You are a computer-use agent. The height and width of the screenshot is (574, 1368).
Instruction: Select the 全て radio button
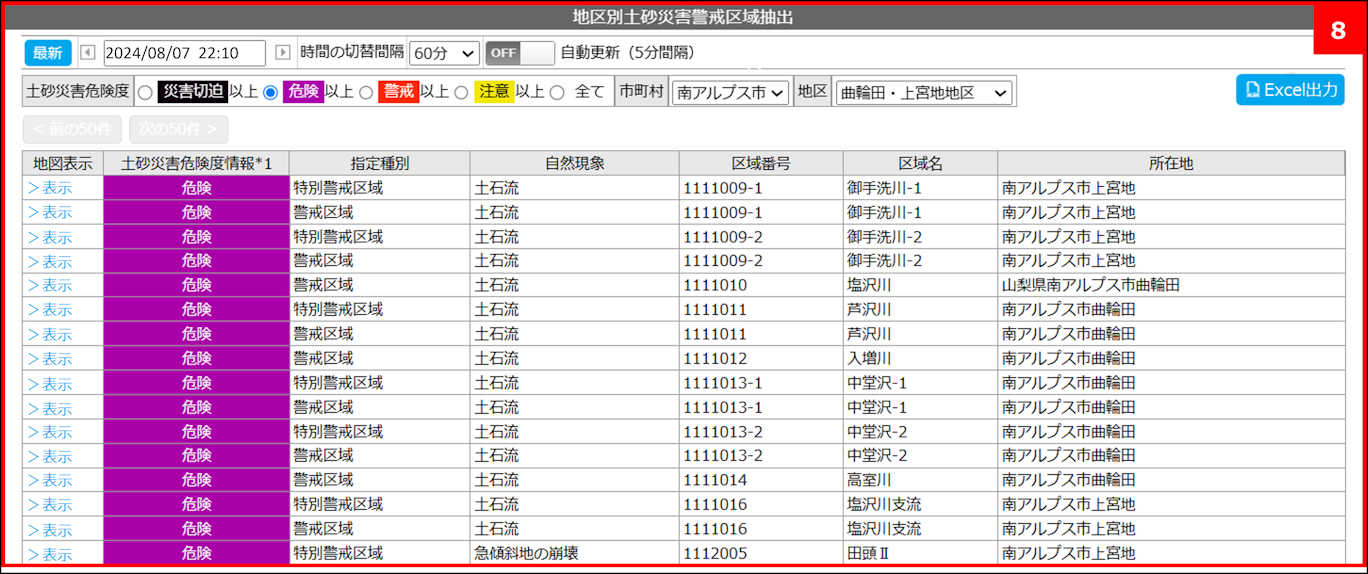pyautogui.click(x=557, y=93)
